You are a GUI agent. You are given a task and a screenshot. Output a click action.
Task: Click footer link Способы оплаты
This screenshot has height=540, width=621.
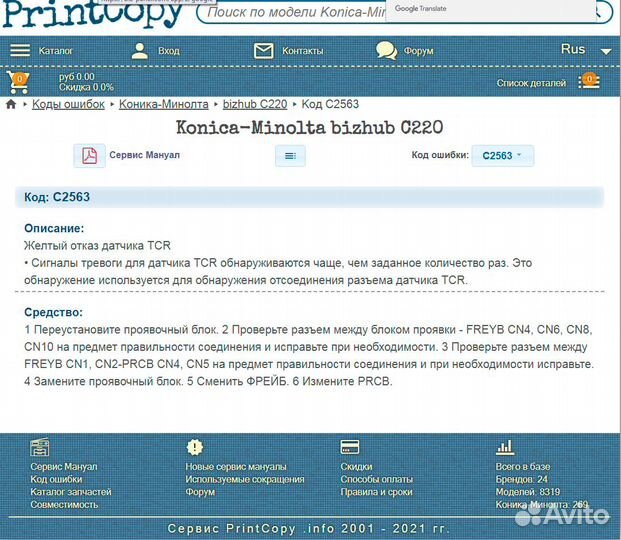[x=376, y=479]
